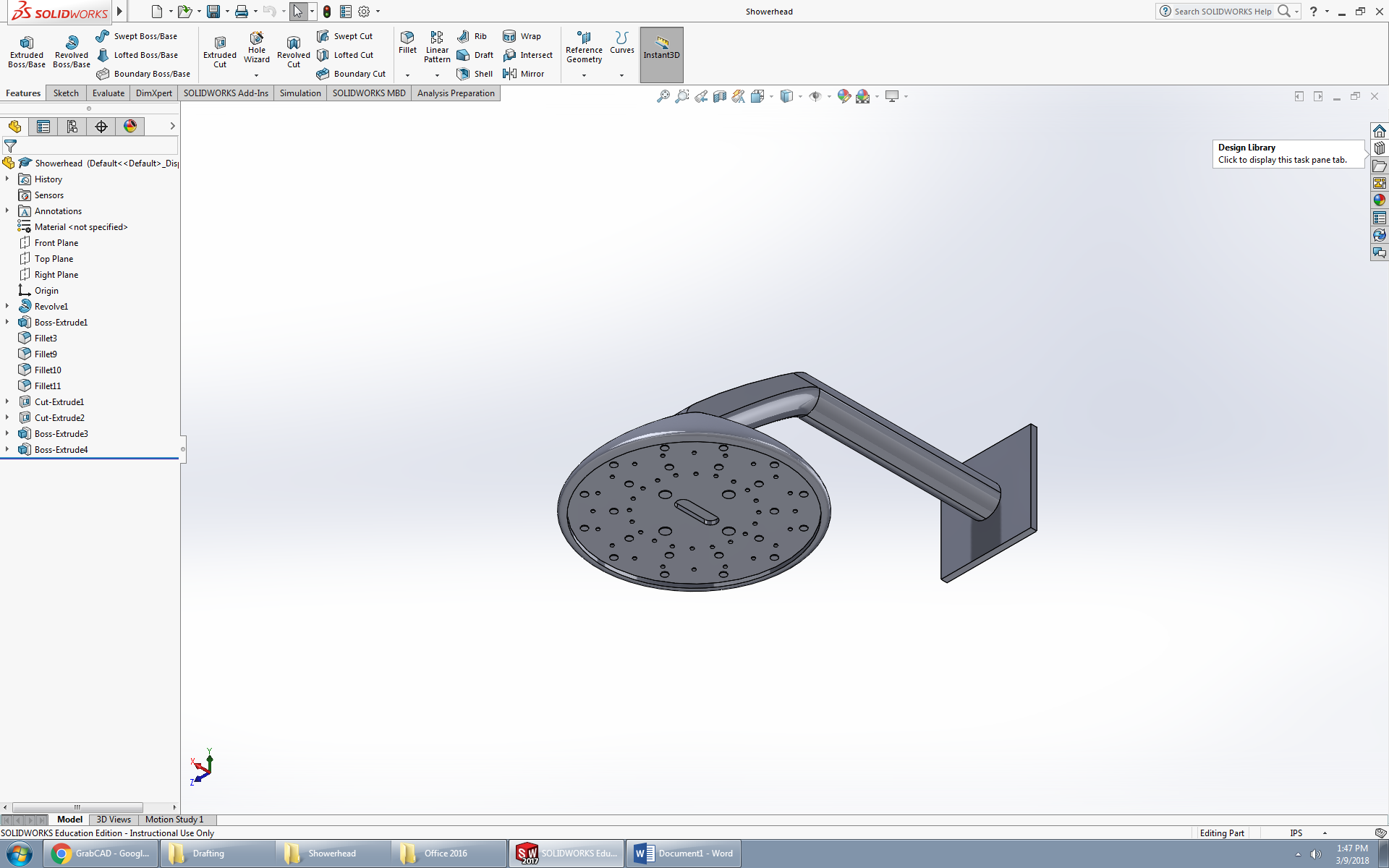Open the DimXpertManager tab
The width and height of the screenshot is (1389, 868).
tap(101, 127)
